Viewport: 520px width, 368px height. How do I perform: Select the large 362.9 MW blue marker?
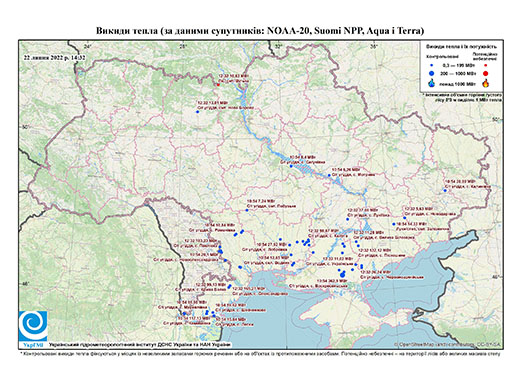pos(343,274)
